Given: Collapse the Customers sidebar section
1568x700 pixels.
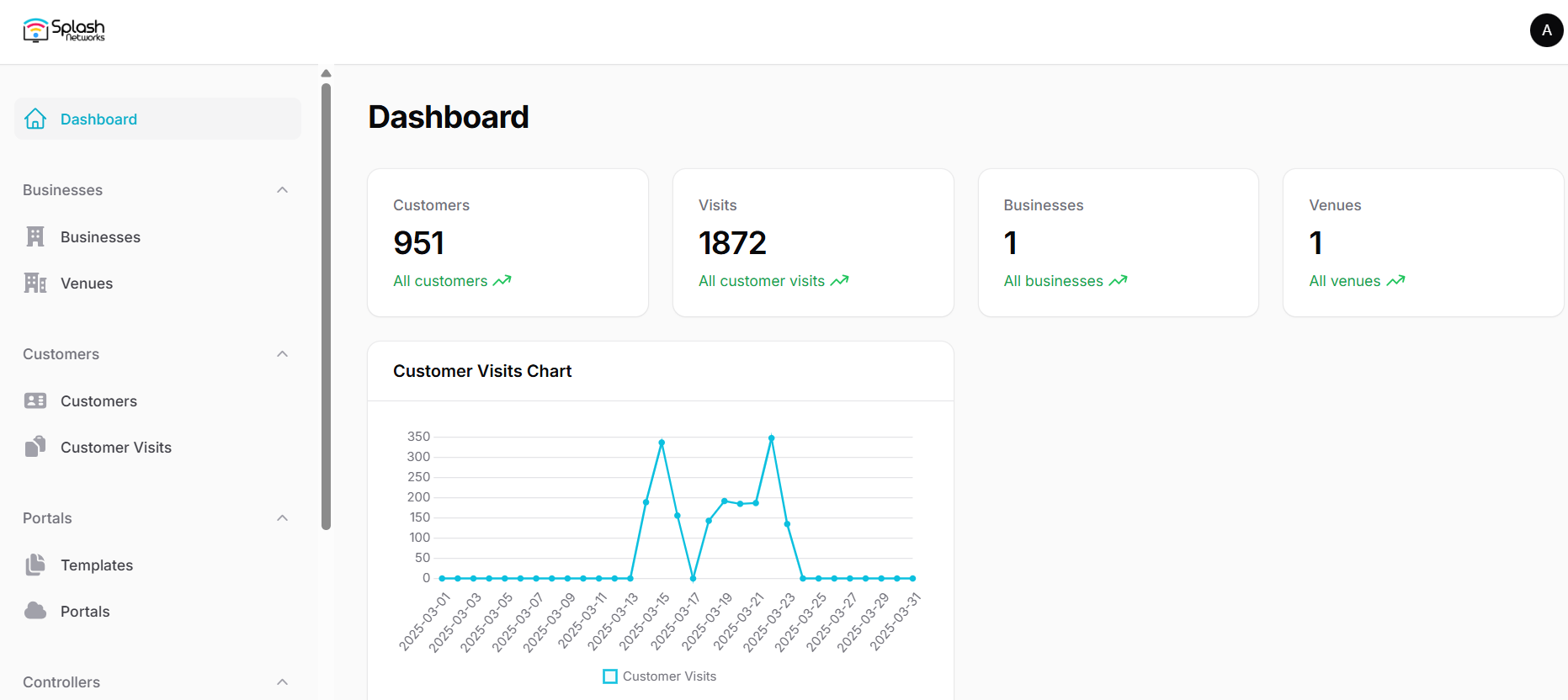Looking at the screenshot, I should (283, 354).
